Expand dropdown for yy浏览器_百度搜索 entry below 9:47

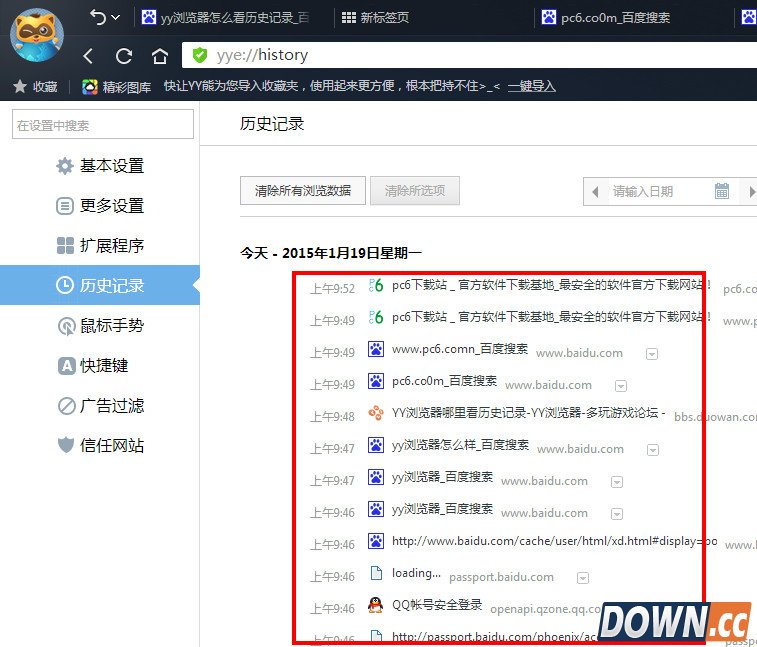[617, 514]
